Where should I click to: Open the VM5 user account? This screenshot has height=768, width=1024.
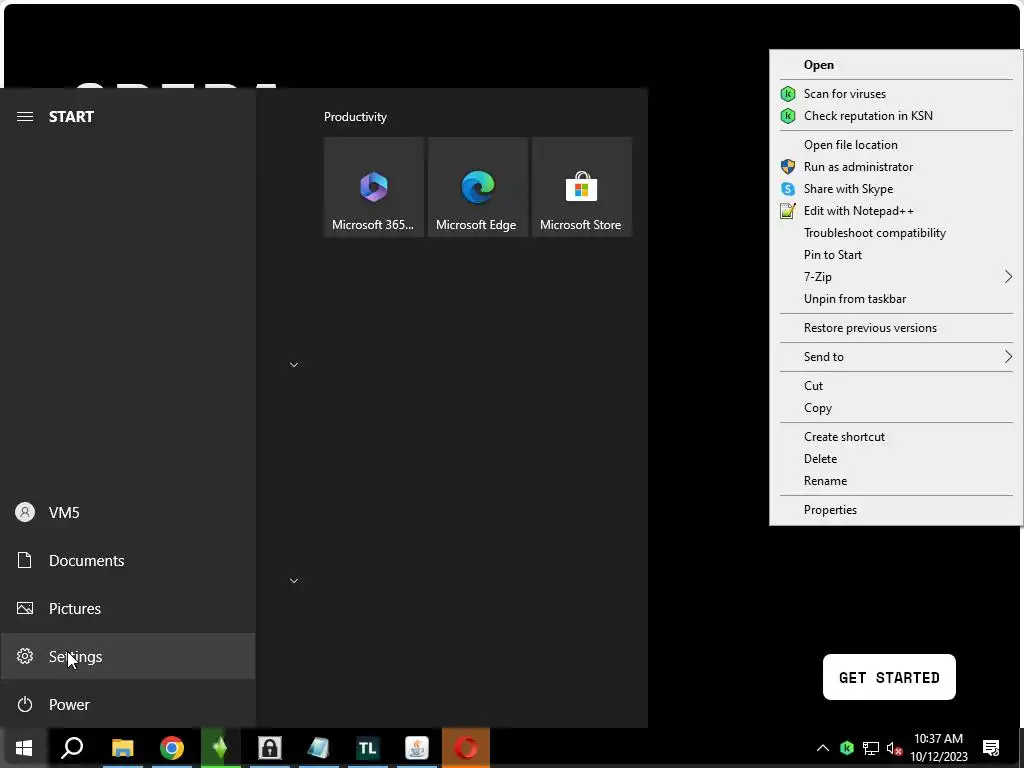click(x=127, y=513)
